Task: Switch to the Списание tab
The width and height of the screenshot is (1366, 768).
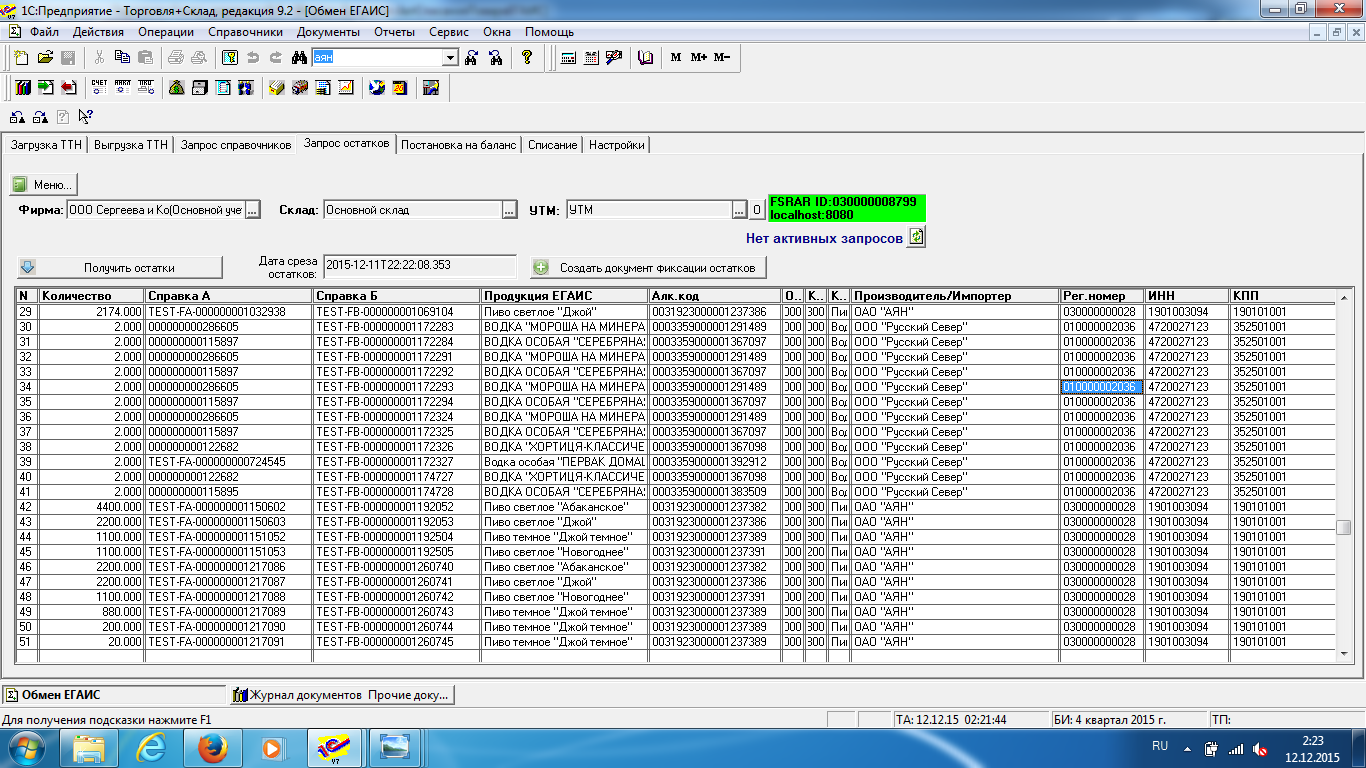Action: (553, 145)
